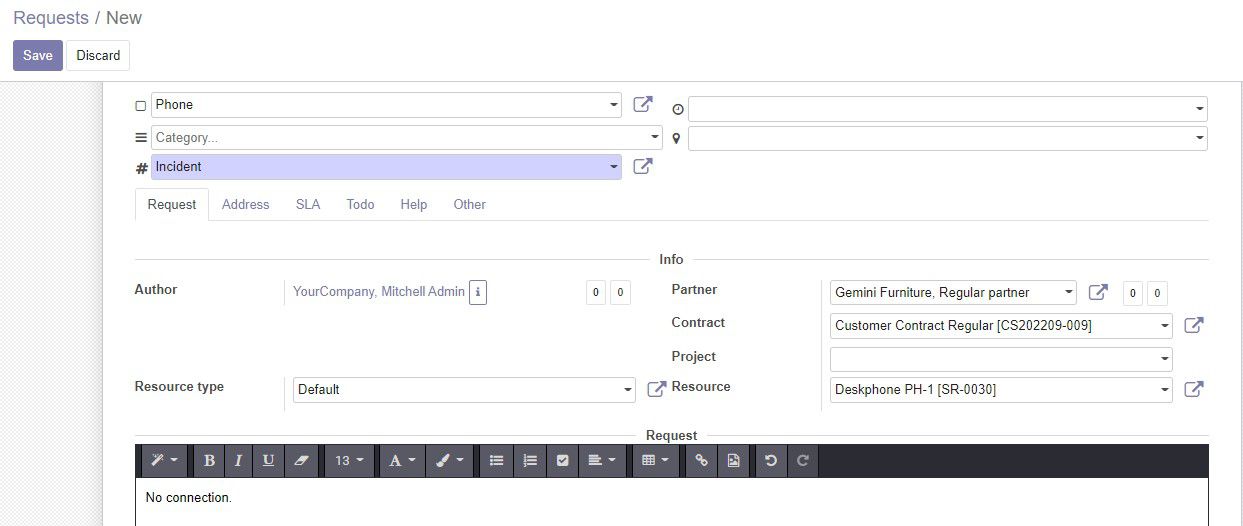
Task: Switch to Todo tab
Action: coord(360,204)
